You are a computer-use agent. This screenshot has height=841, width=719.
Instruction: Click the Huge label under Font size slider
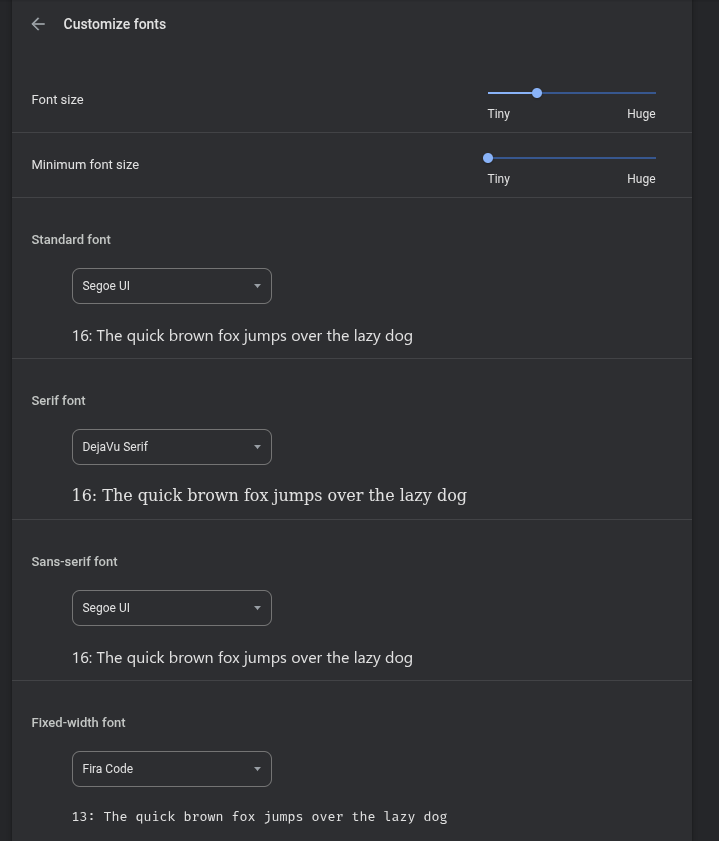[x=641, y=114]
